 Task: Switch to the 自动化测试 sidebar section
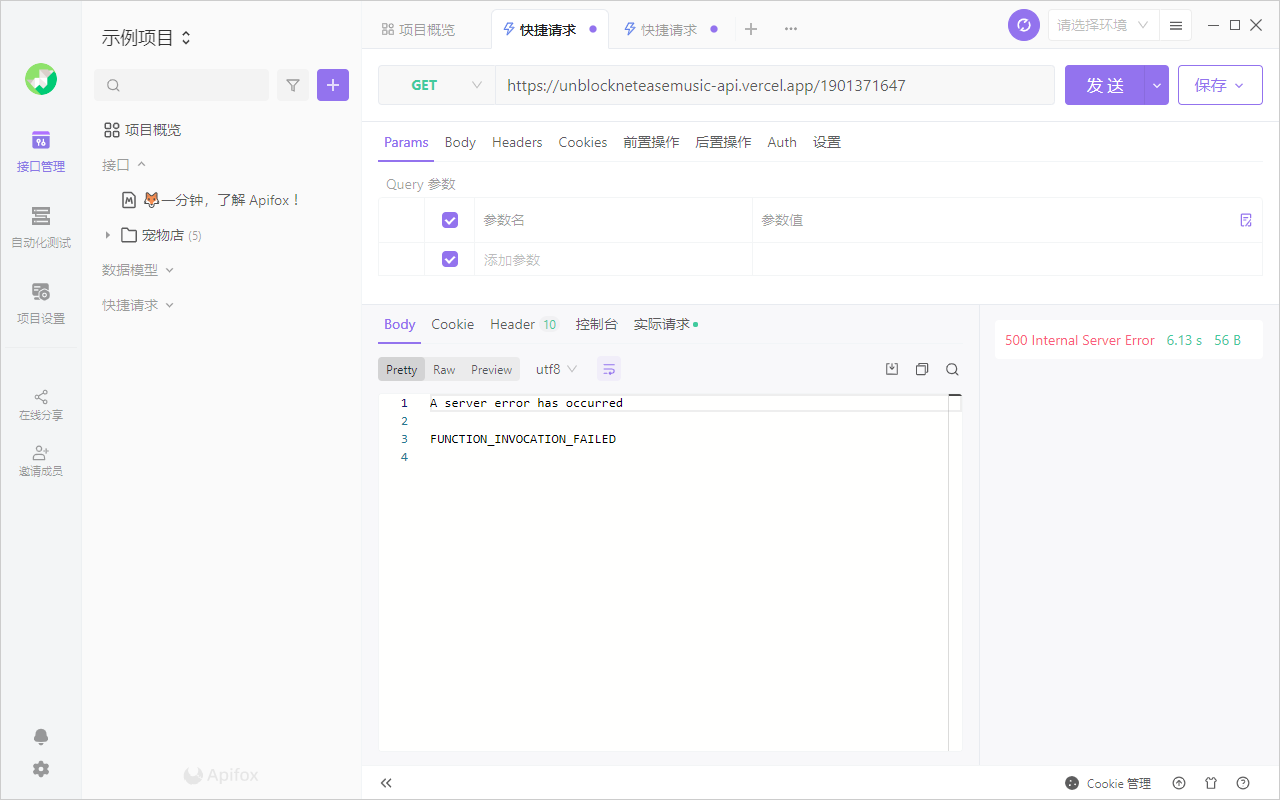(40, 228)
